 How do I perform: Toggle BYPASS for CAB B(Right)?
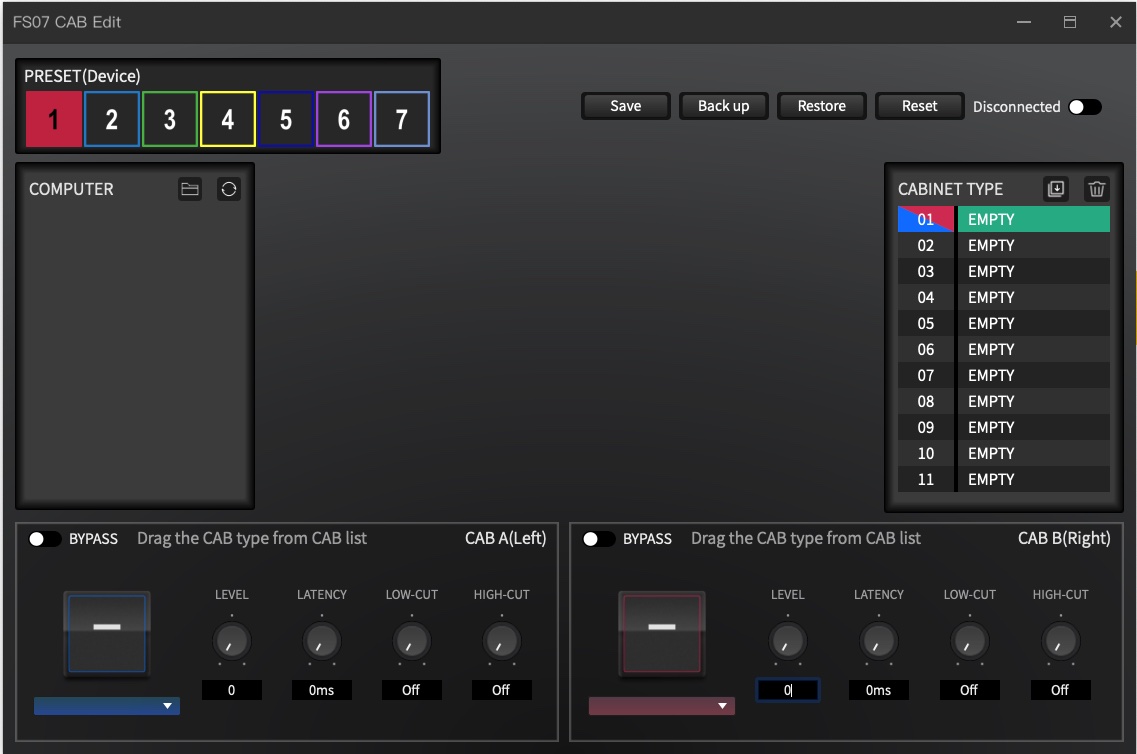tap(599, 539)
